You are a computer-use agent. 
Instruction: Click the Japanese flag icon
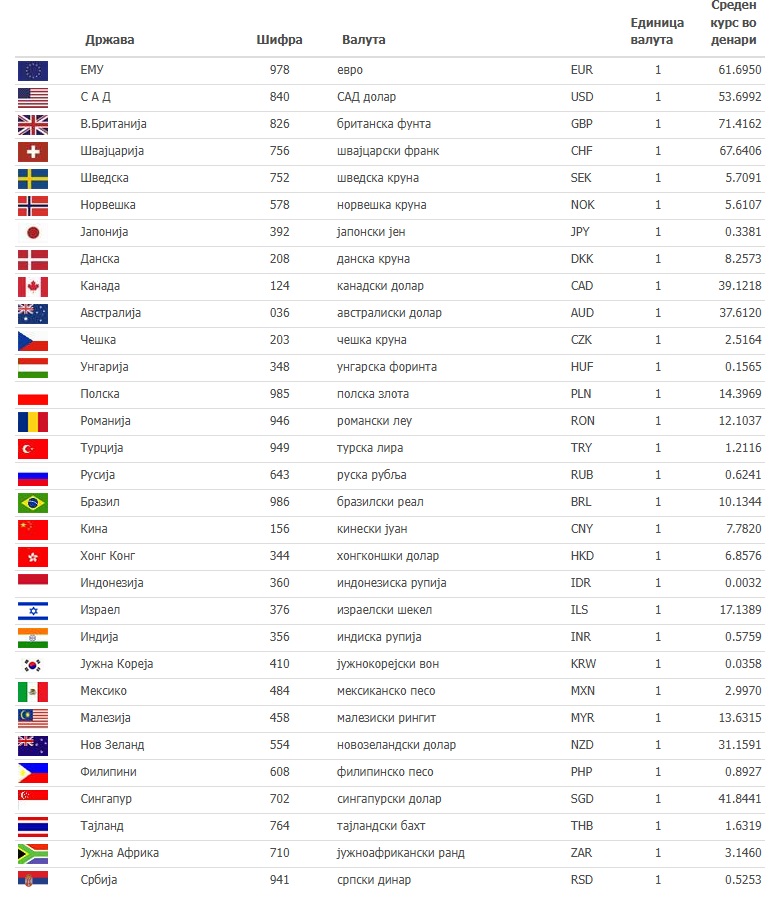pos(32,232)
